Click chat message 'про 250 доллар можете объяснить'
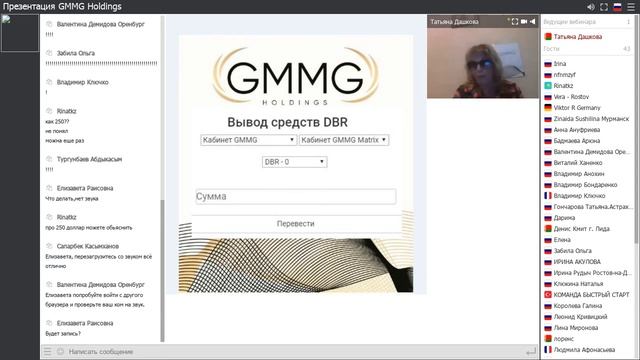The width and height of the screenshot is (640, 360). pos(89,228)
